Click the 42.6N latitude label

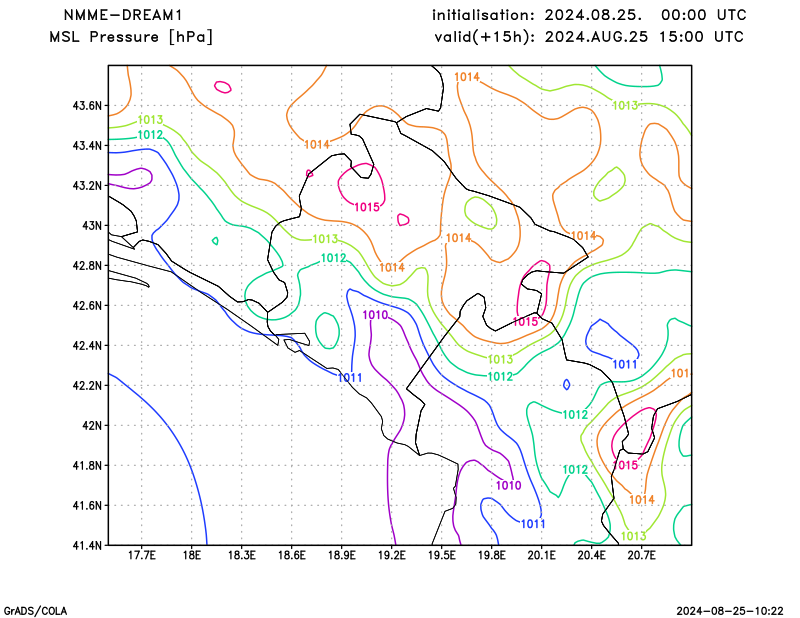[x=87, y=305]
